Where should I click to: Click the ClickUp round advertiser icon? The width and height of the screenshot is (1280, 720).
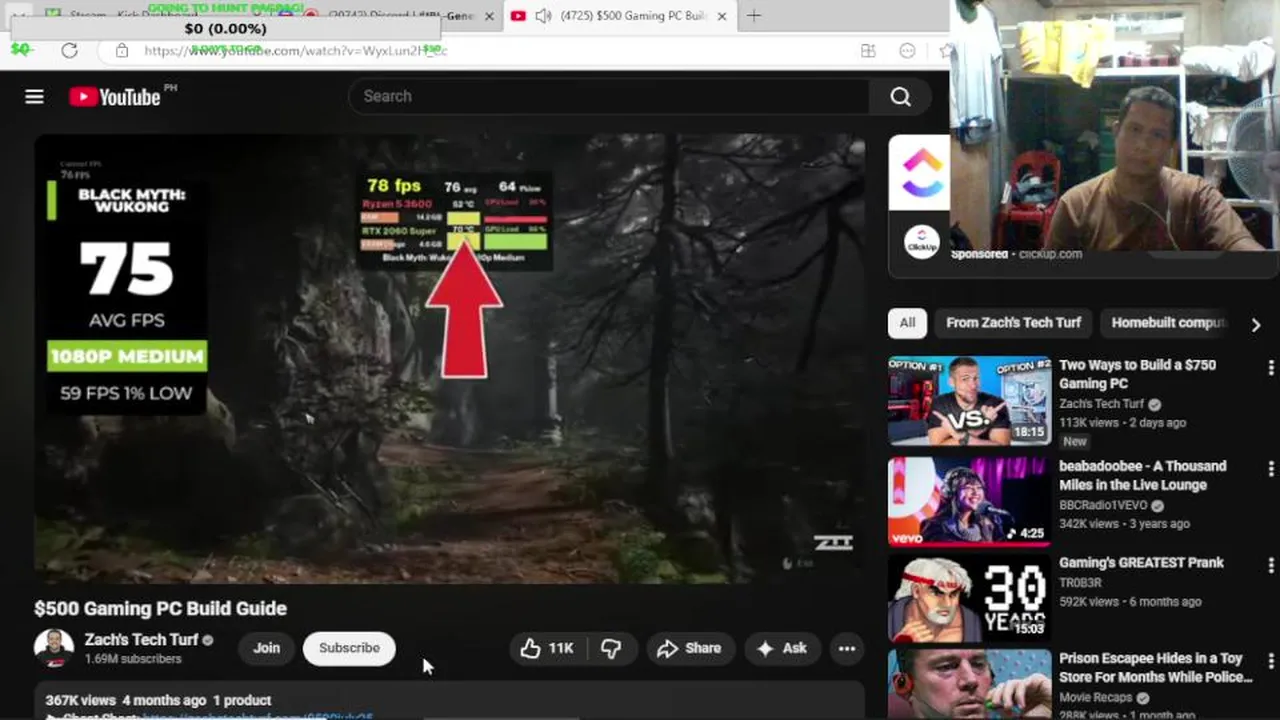[921, 241]
